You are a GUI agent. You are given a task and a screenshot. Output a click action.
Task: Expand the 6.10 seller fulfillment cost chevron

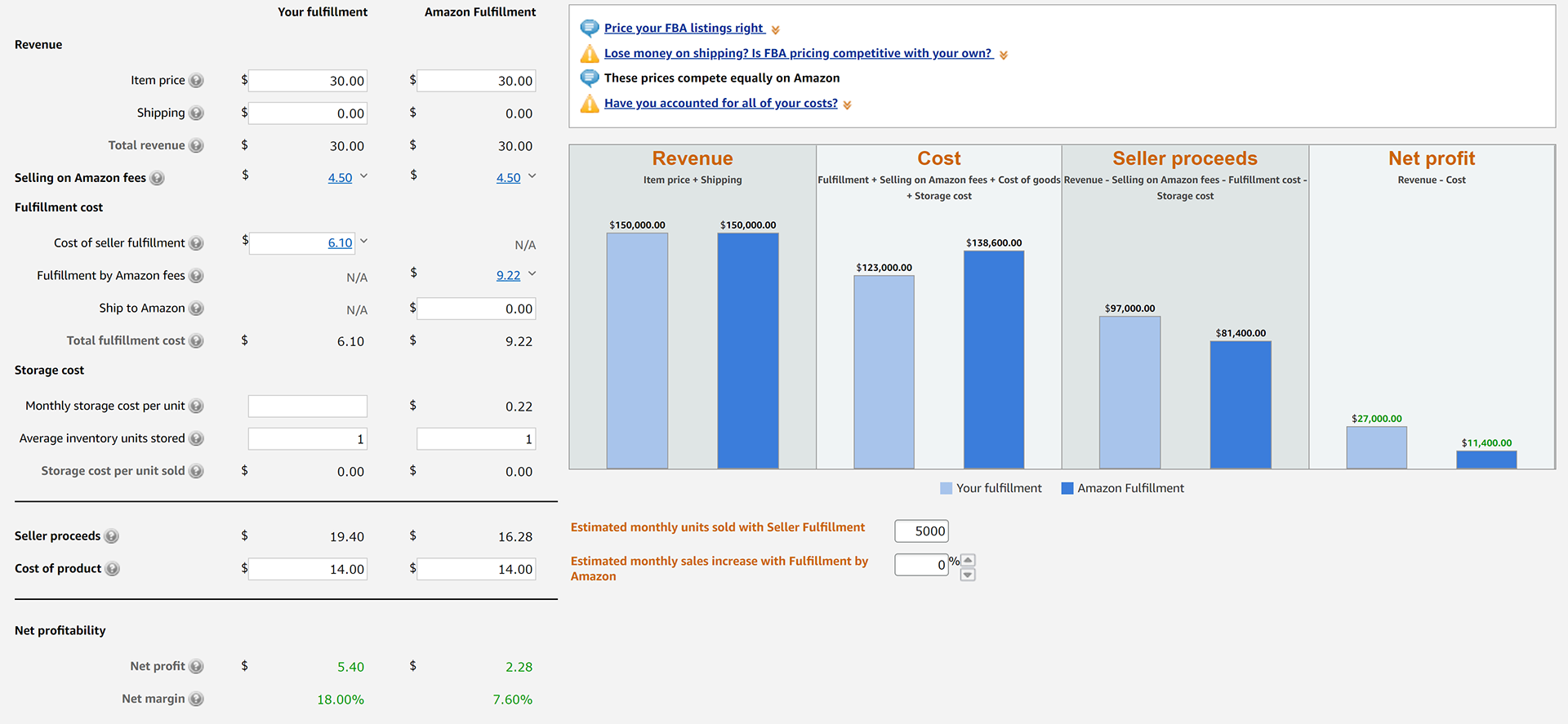click(x=364, y=242)
